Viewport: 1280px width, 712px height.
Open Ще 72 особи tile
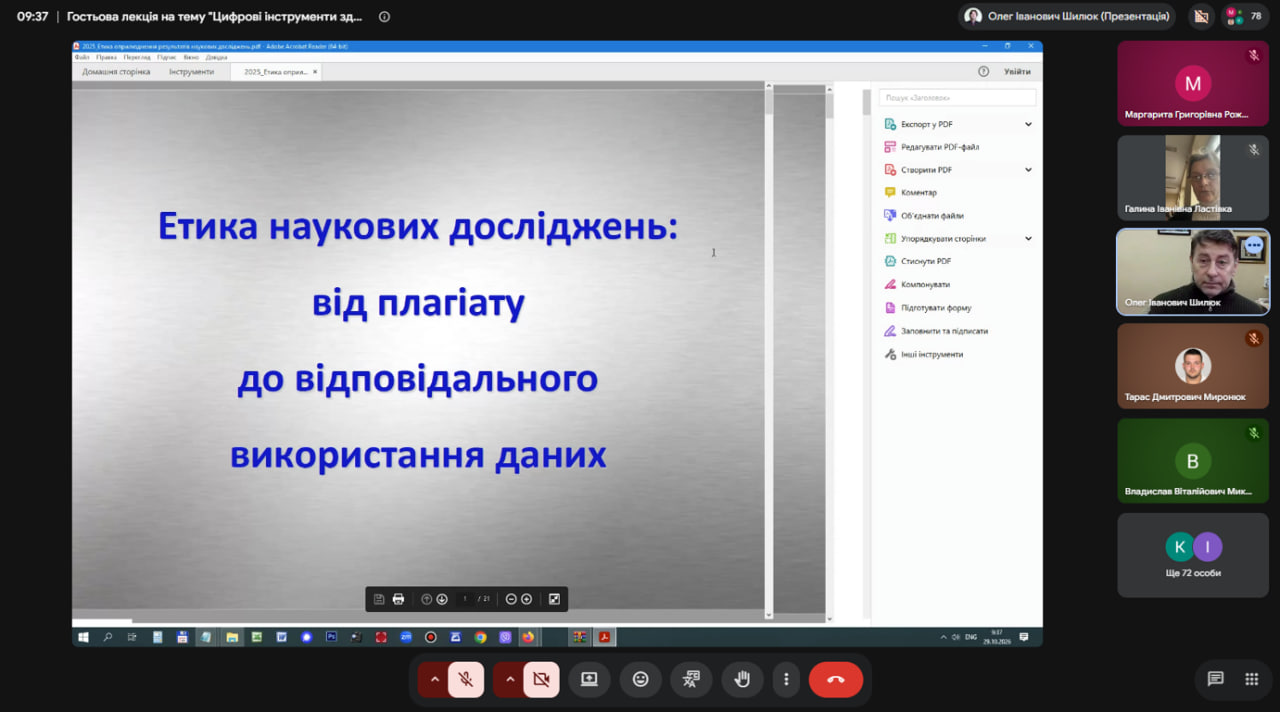pos(1193,555)
